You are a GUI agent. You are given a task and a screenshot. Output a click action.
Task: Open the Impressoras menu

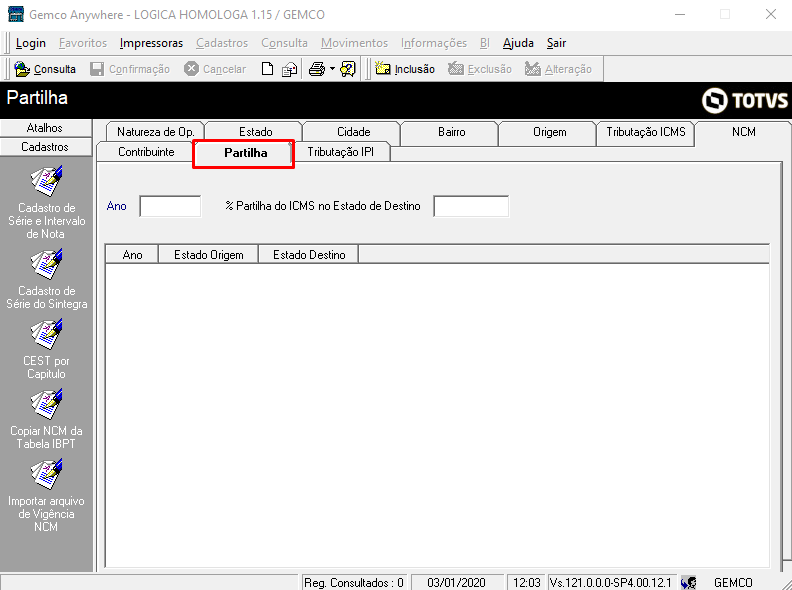[151, 43]
